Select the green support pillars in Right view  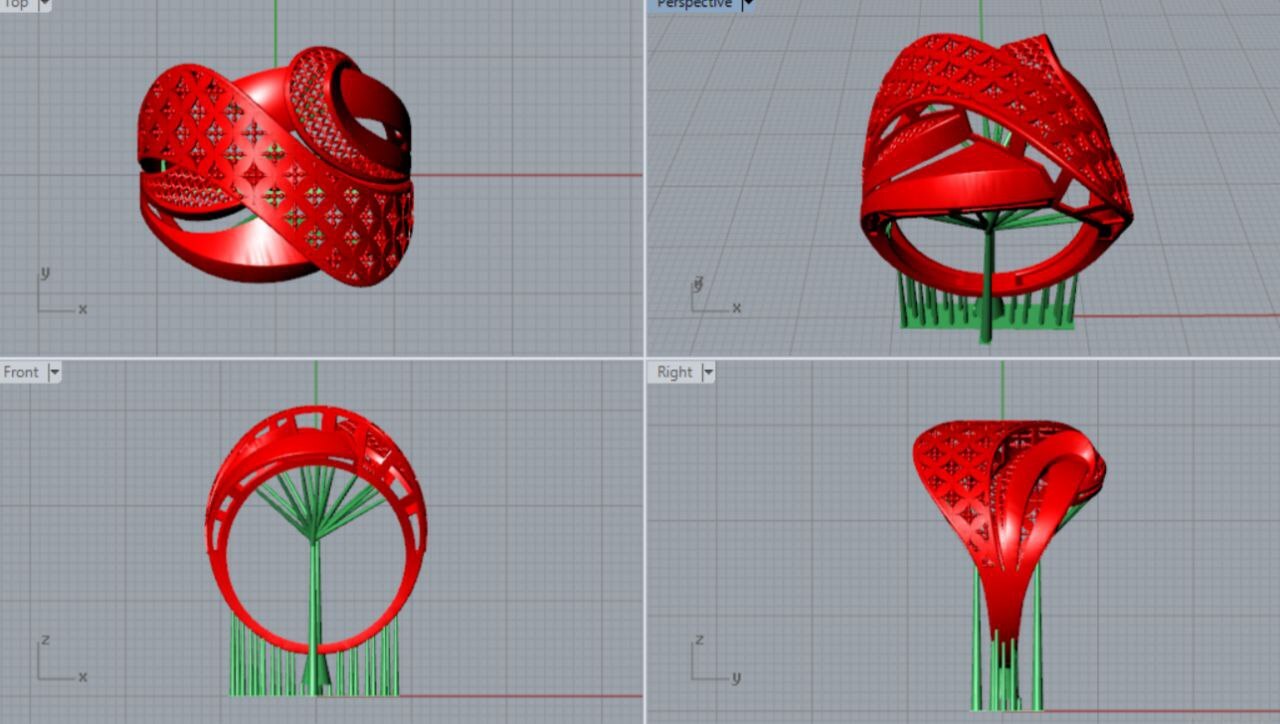[1036, 640]
